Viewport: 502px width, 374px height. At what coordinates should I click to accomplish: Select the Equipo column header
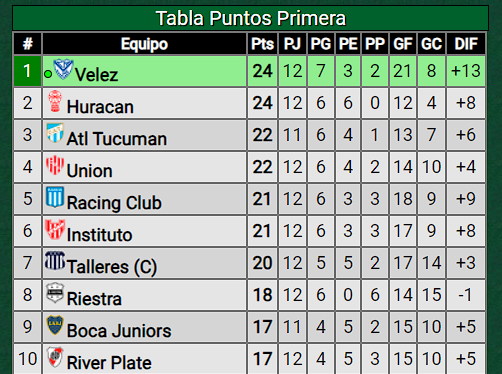(144, 44)
